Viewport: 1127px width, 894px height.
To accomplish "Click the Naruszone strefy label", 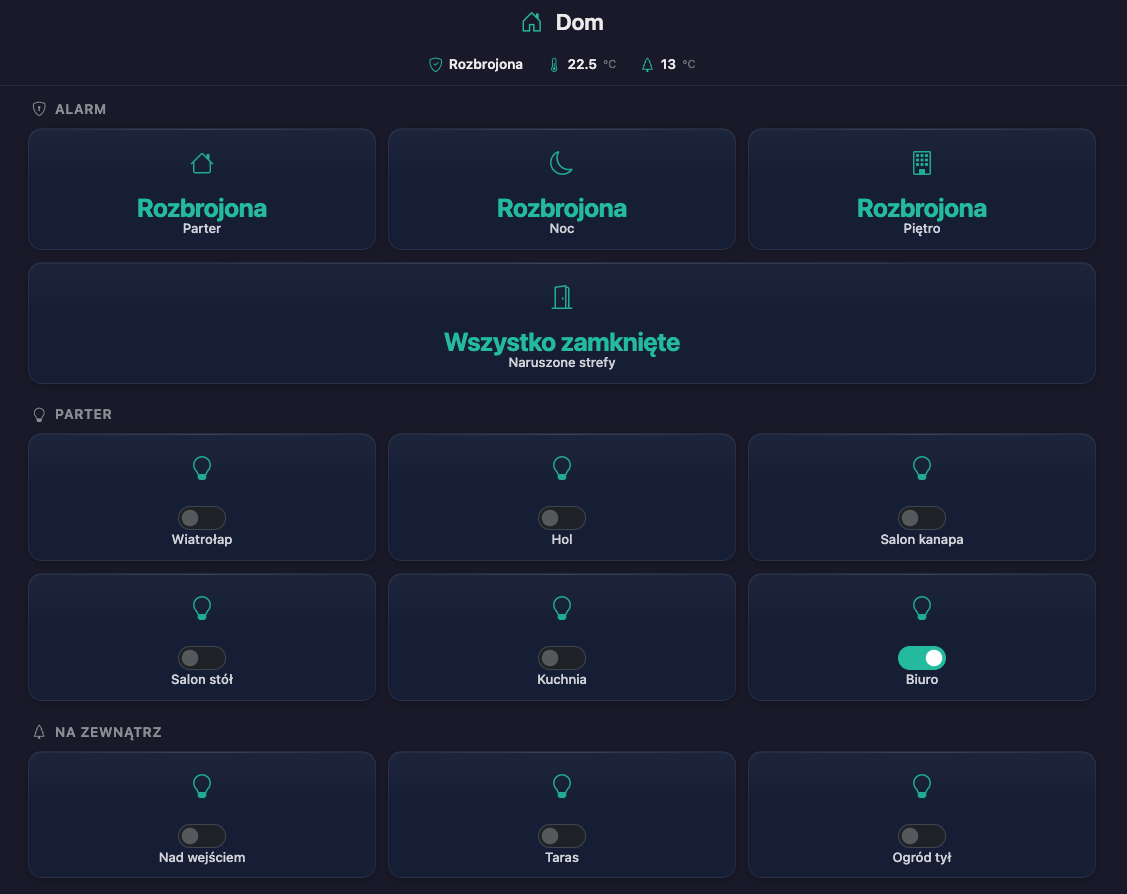I will pyautogui.click(x=561, y=363).
